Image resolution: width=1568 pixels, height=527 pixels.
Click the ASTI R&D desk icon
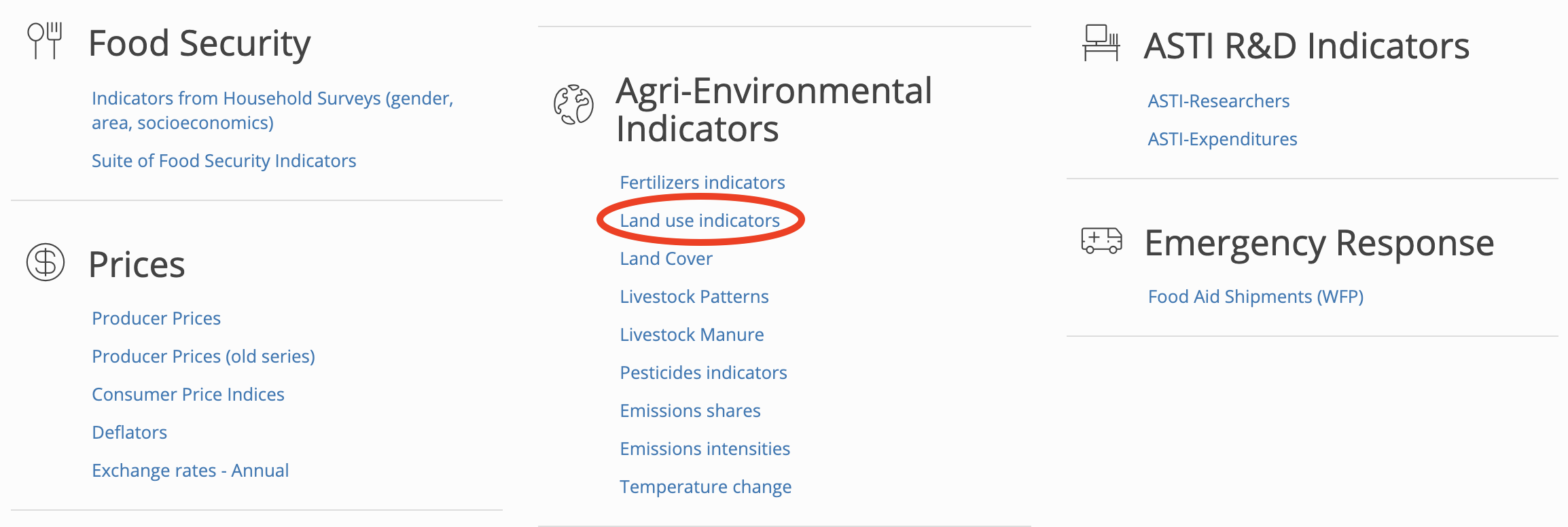(x=1101, y=43)
